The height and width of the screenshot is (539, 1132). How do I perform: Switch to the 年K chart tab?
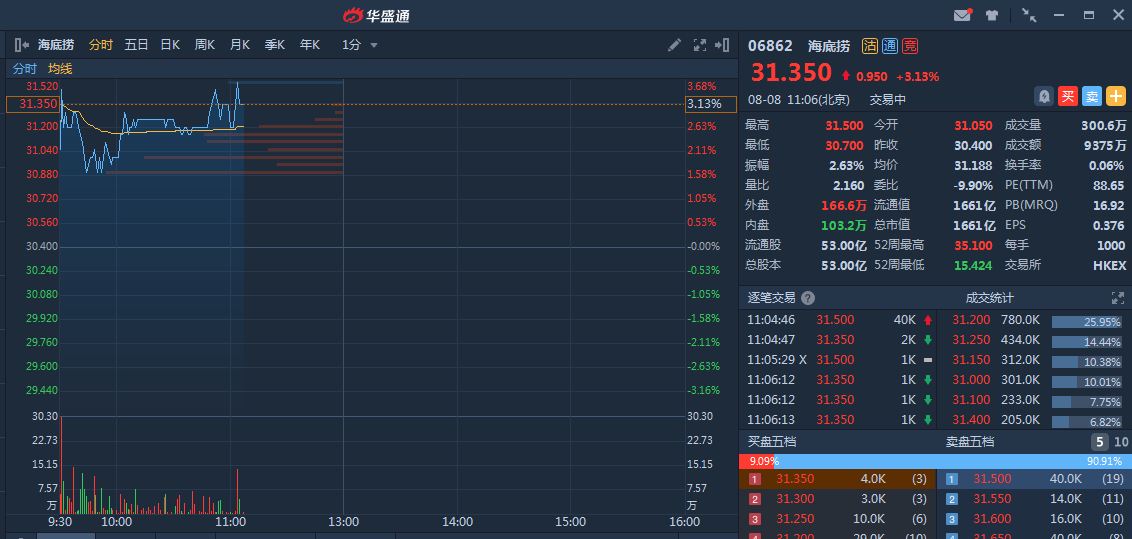point(310,45)
